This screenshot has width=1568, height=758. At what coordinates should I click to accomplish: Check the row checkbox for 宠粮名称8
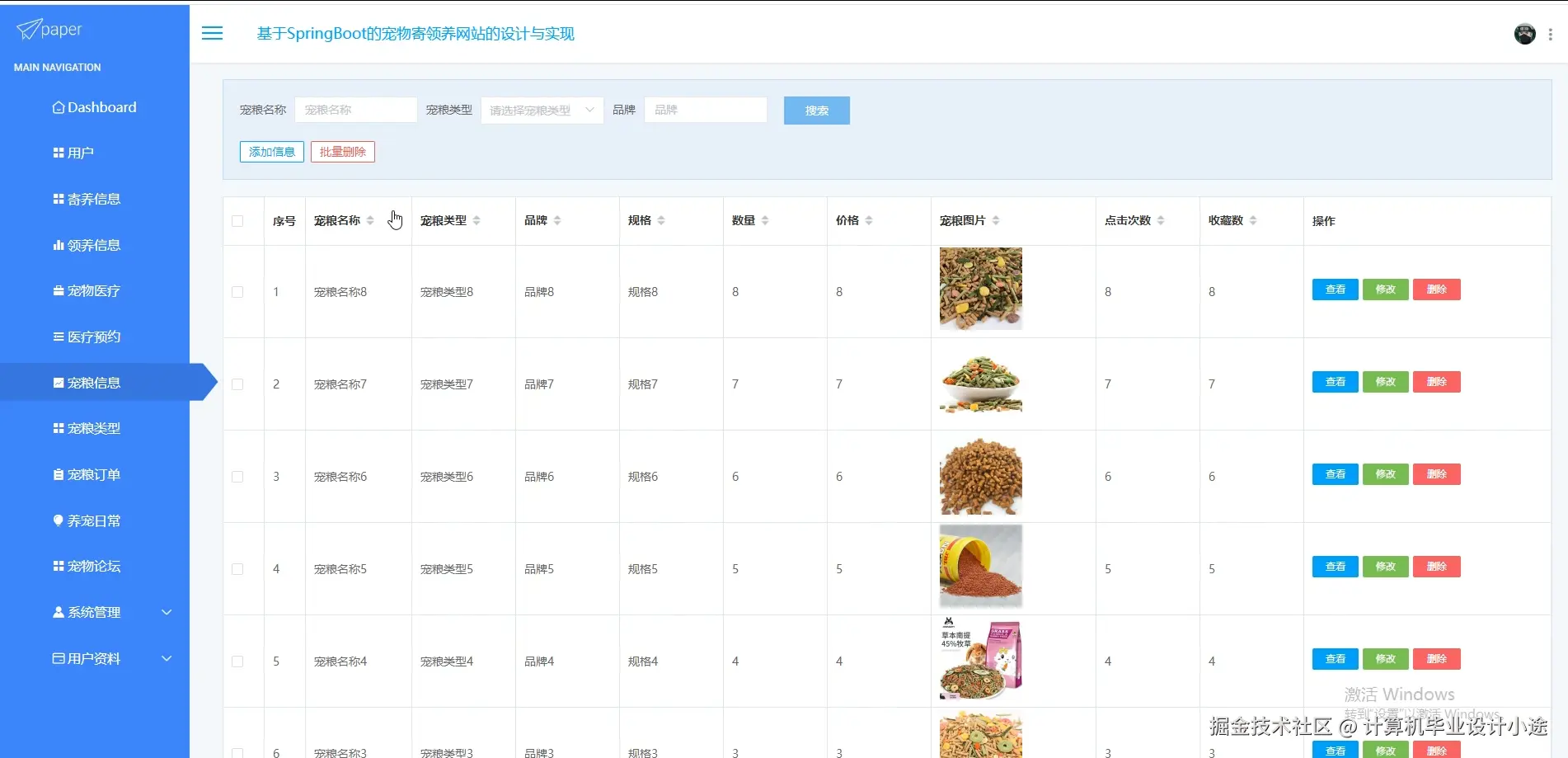(238, 291)
